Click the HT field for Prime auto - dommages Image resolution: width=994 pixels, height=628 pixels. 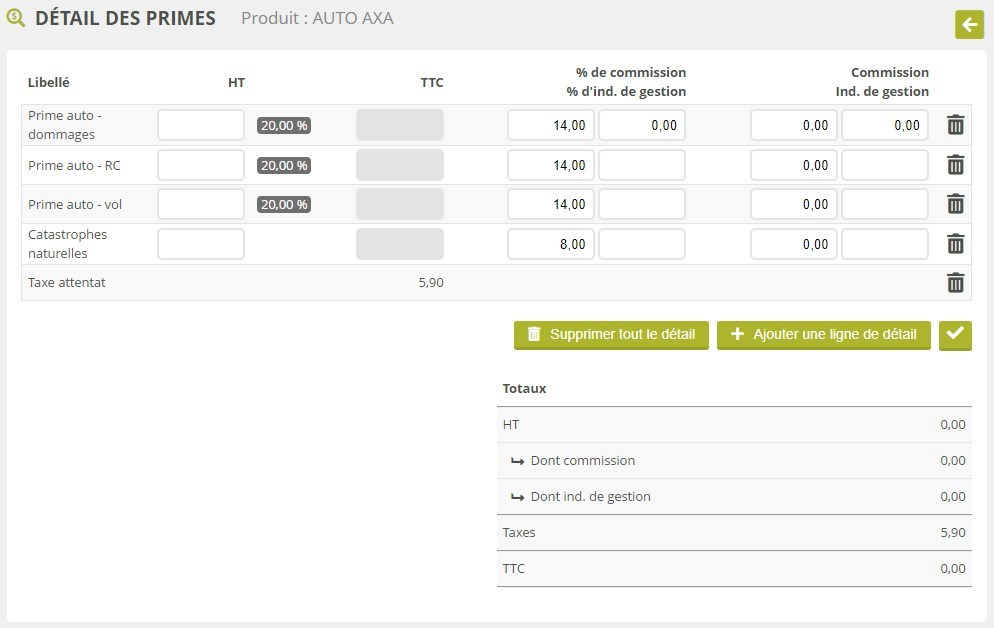click(201, 125)
